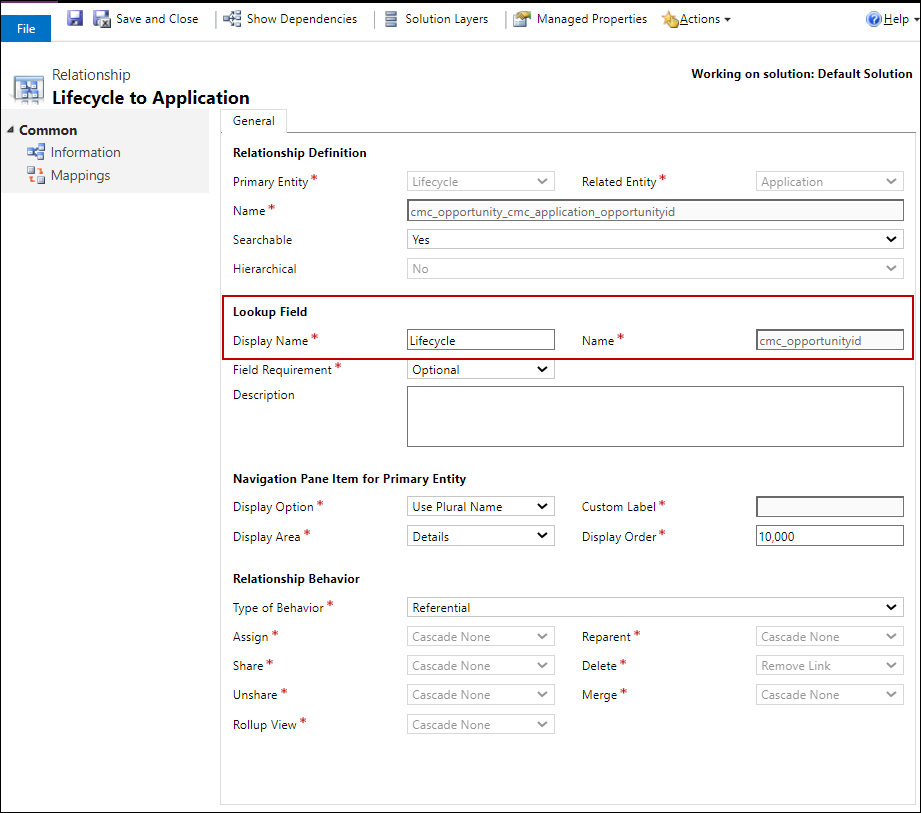921x813 pixels.
Task: Open the Actions menu
Action: pyautogui.click(x=698, y=19)
